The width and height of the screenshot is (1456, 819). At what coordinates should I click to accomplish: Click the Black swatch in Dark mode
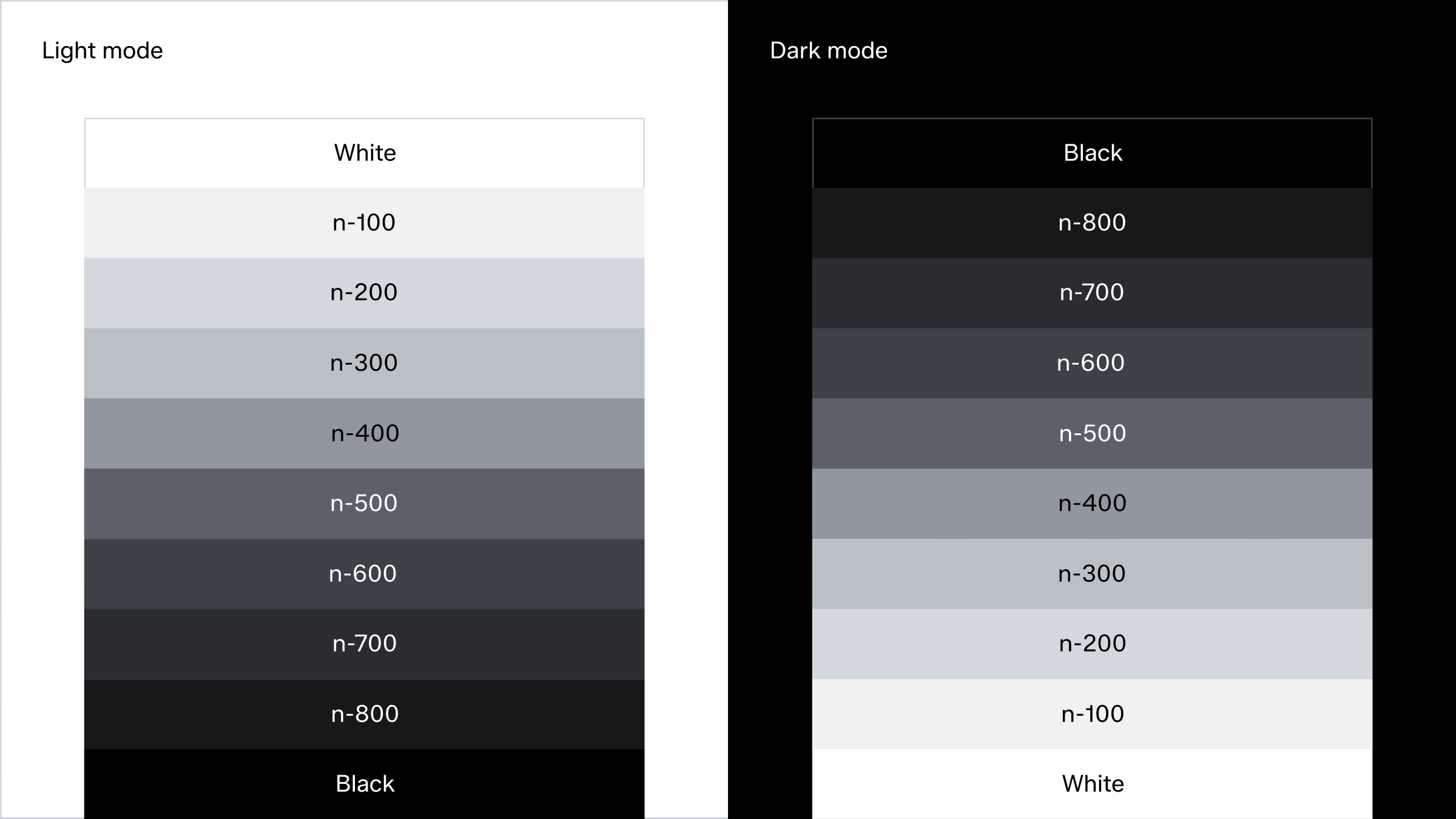click(1092, 153)
